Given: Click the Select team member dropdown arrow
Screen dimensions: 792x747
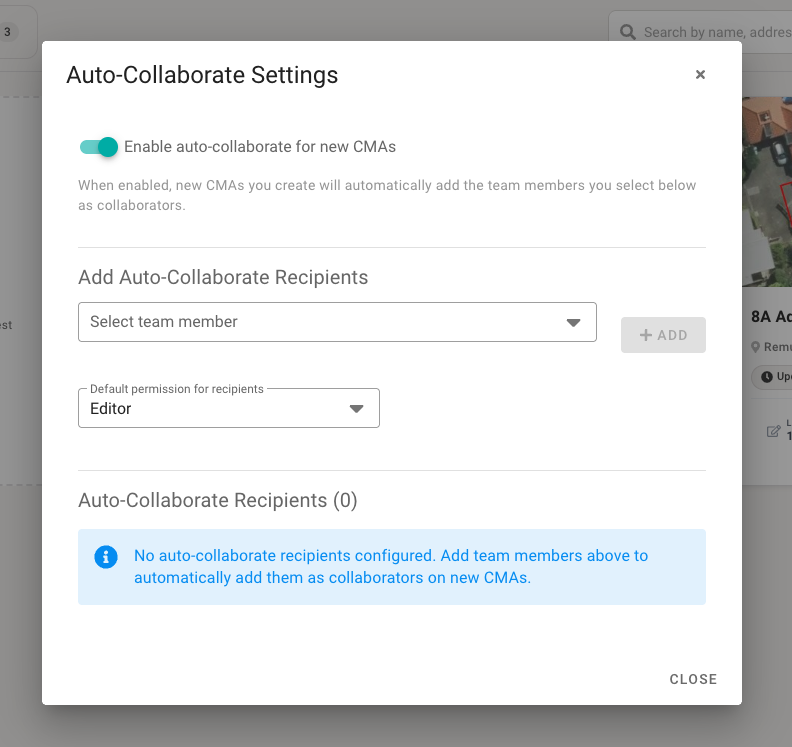Looking at the screenshot, I should pyautogui.click(x=573, y=323).
